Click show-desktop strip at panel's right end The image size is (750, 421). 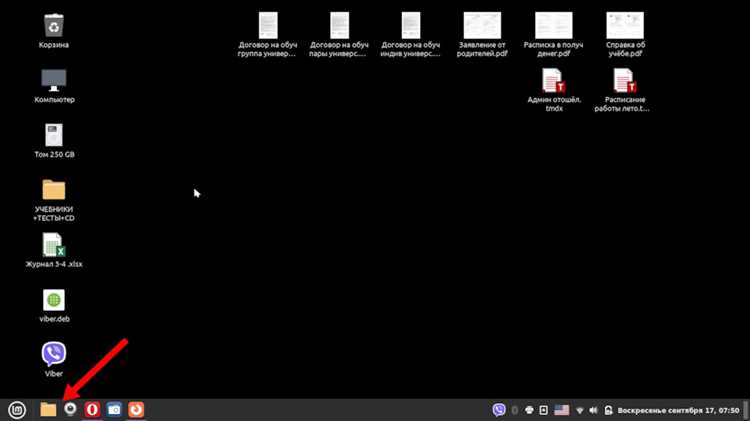[746, 410]
